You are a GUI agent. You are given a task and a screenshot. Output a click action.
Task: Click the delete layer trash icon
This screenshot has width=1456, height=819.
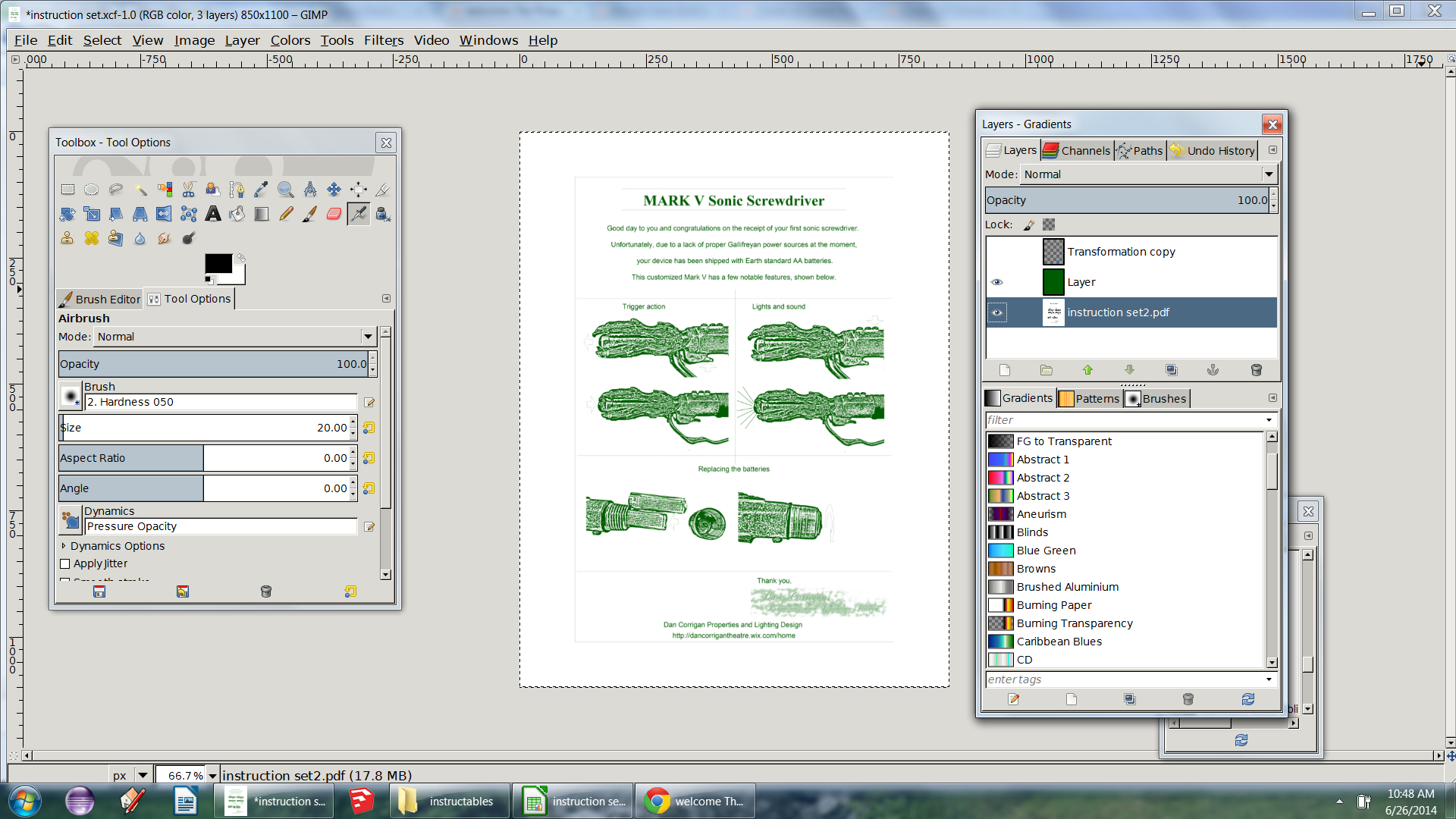[1256, 370]
